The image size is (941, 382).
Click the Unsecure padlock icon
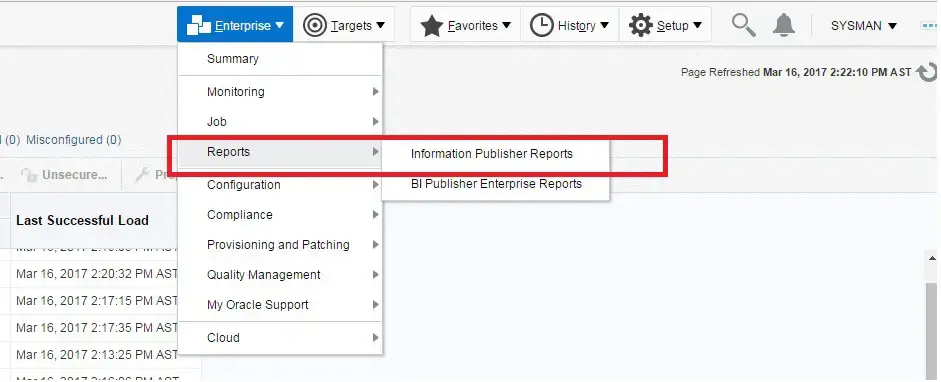[x=29, y=175]
